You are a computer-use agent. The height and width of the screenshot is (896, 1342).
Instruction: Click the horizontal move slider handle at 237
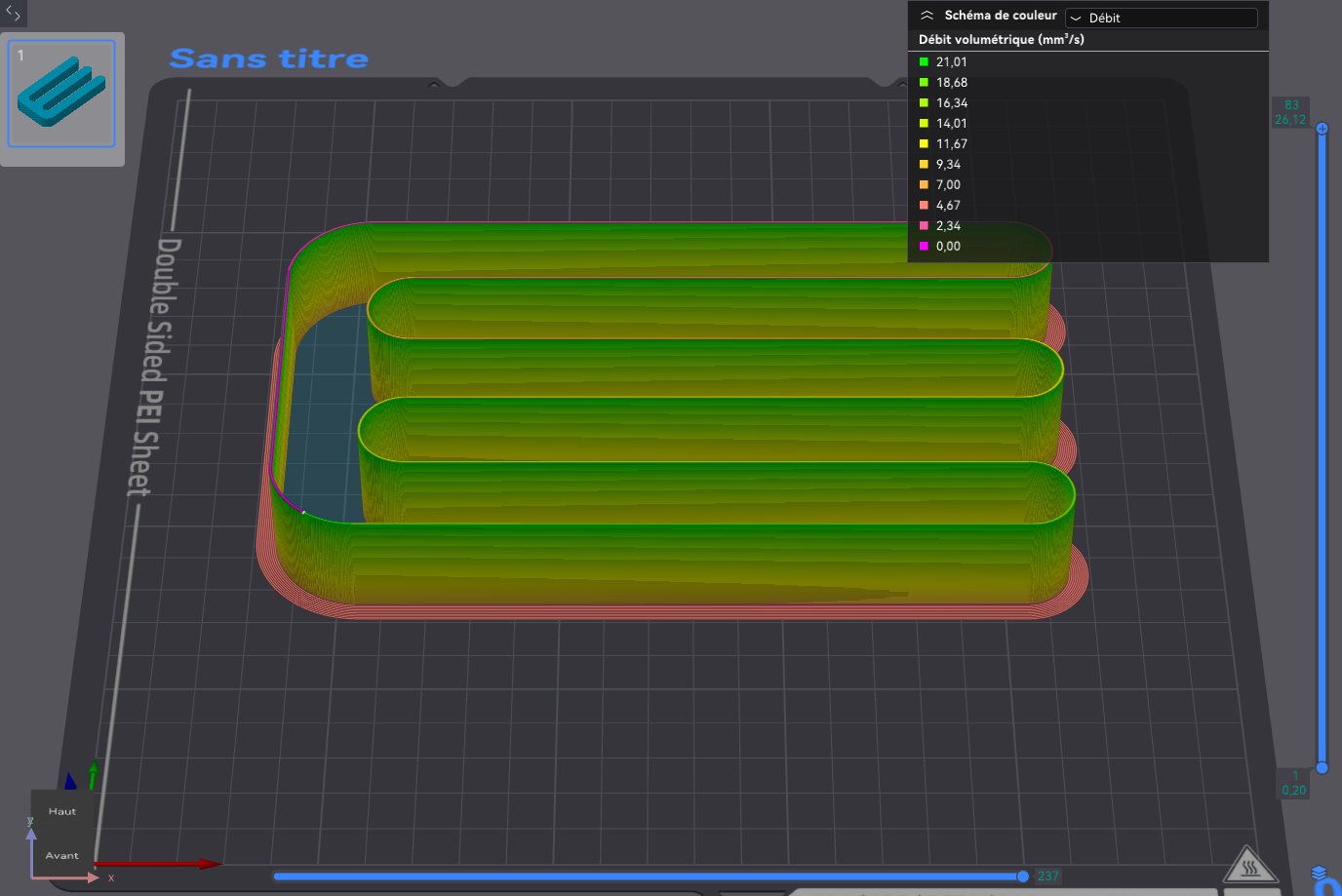[1022, 877]
